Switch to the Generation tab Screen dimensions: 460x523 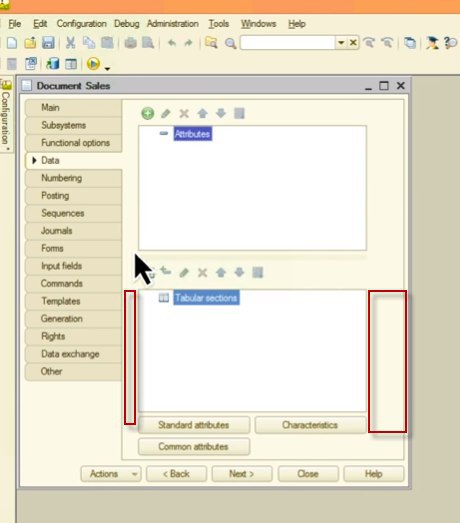tap(73, 319)
